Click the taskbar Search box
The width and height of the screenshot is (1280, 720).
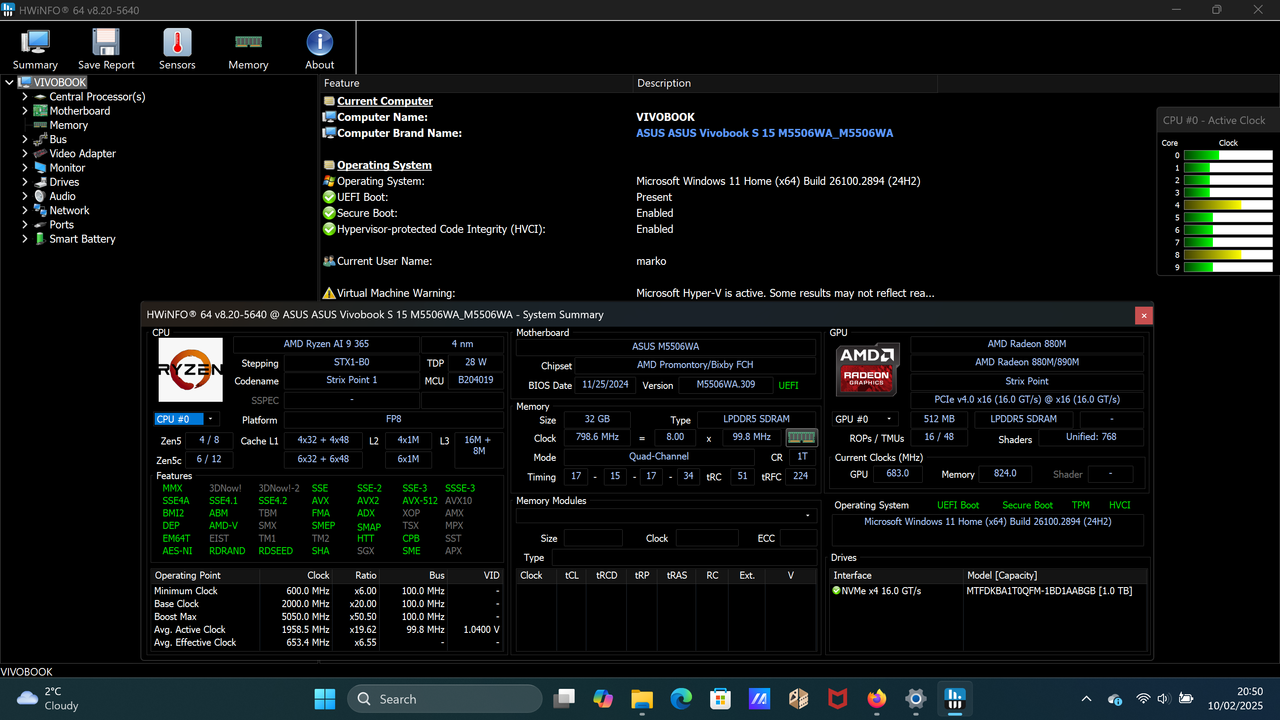click(x=444, y=699)
